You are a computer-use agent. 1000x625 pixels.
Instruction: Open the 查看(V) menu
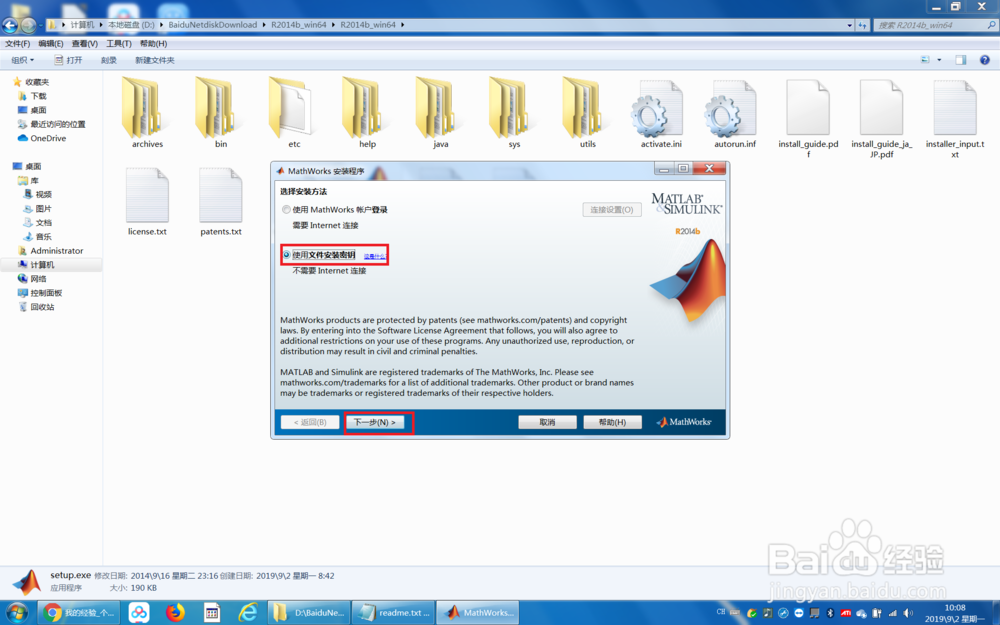[x=84, y=43]
